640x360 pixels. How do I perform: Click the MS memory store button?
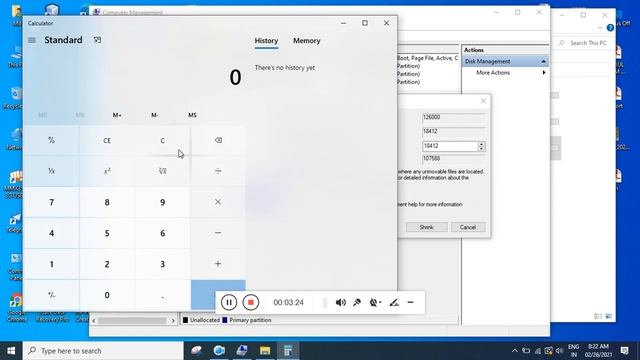point(192,115)
